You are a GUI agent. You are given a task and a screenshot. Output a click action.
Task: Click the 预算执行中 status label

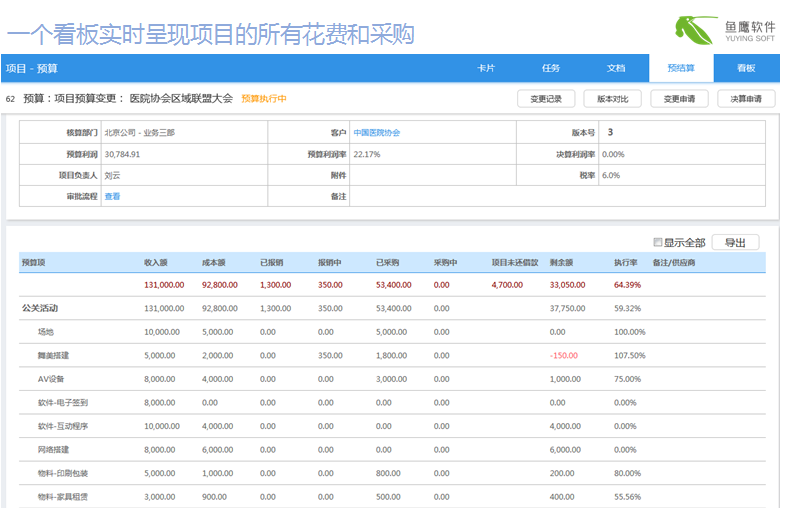tap(264, 99)
